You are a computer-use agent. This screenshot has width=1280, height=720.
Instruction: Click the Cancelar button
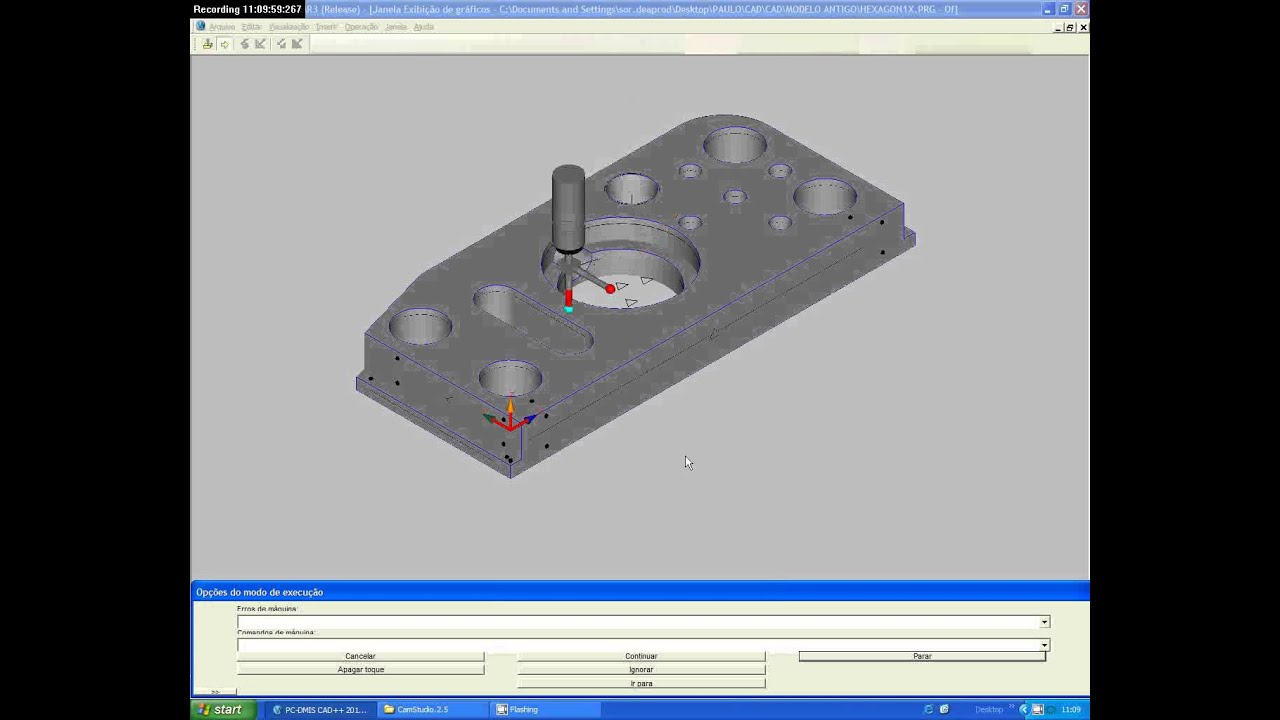click(360, 656)
